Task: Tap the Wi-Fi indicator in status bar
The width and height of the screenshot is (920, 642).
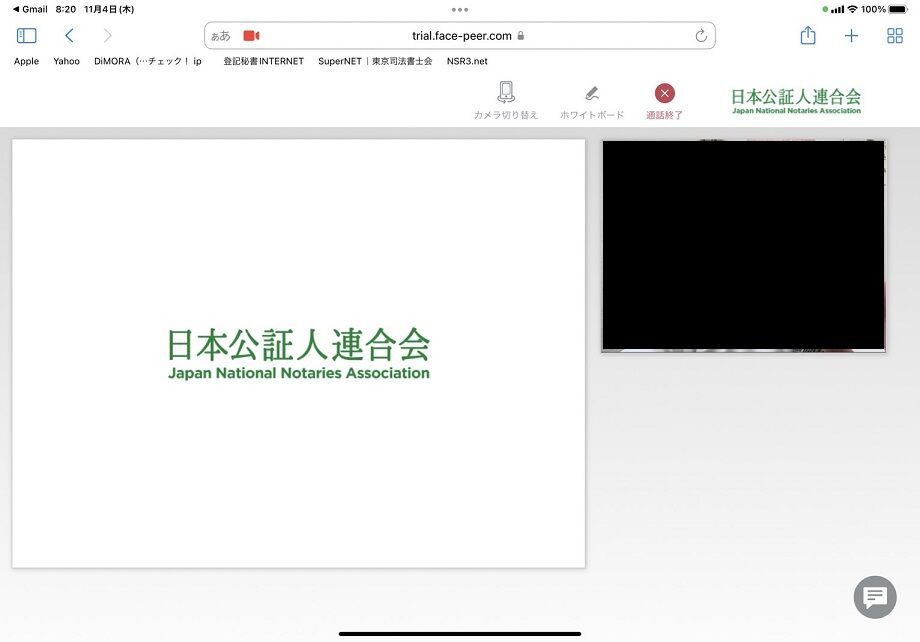Action: (x=853, y=9)
